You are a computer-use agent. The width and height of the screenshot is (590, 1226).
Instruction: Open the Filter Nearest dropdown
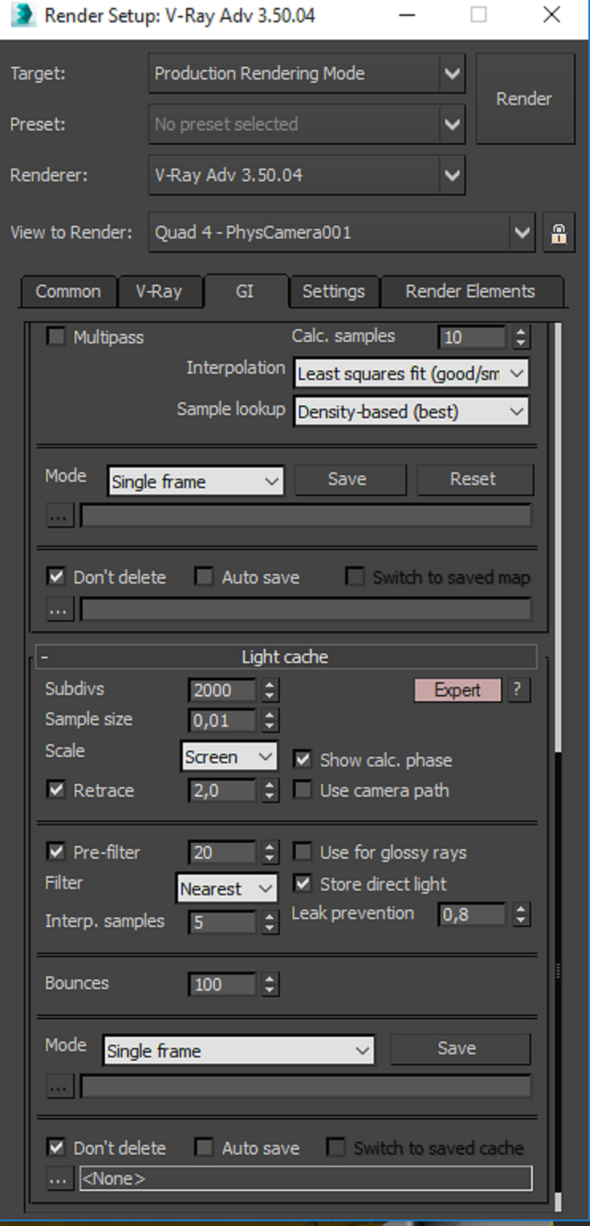(226, 888)
